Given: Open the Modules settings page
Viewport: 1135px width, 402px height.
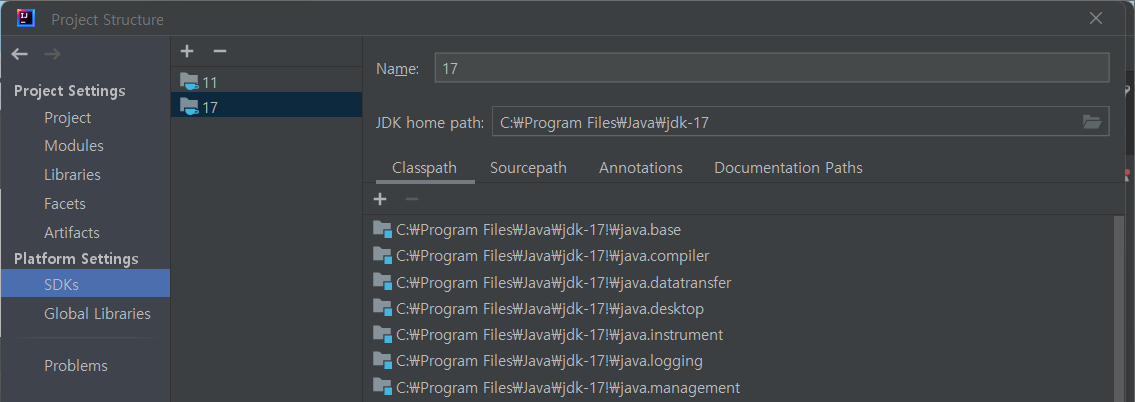Looking at the screenshot, I should coord(74,146).
